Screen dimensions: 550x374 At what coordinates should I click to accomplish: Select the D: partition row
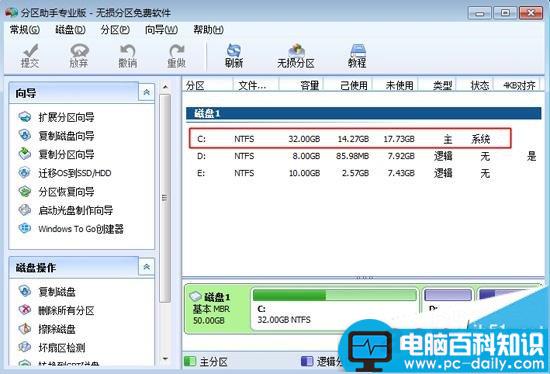click(x=363, y=156)
